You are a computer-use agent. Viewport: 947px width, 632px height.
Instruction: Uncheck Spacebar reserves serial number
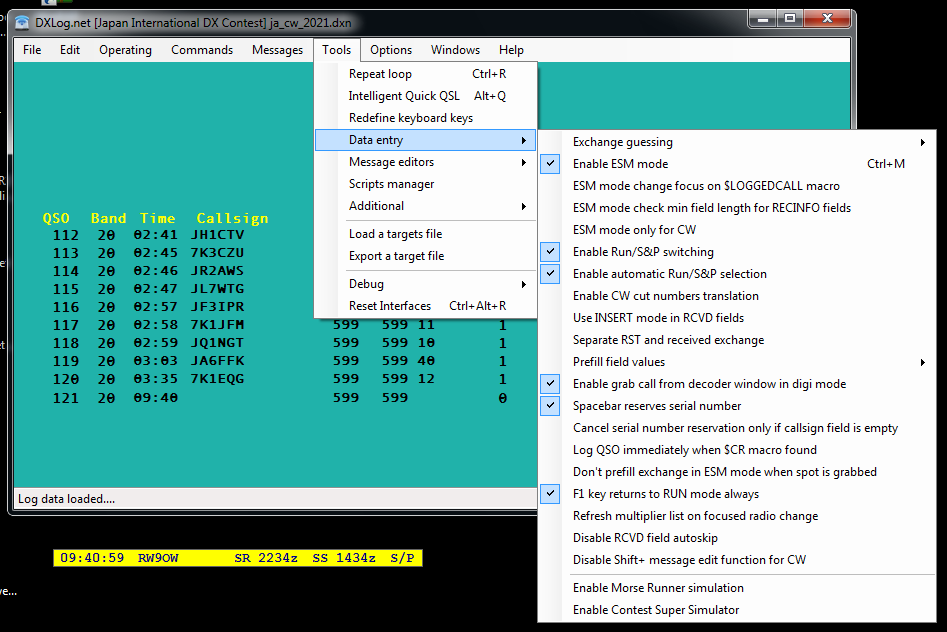tap(657, 406)
